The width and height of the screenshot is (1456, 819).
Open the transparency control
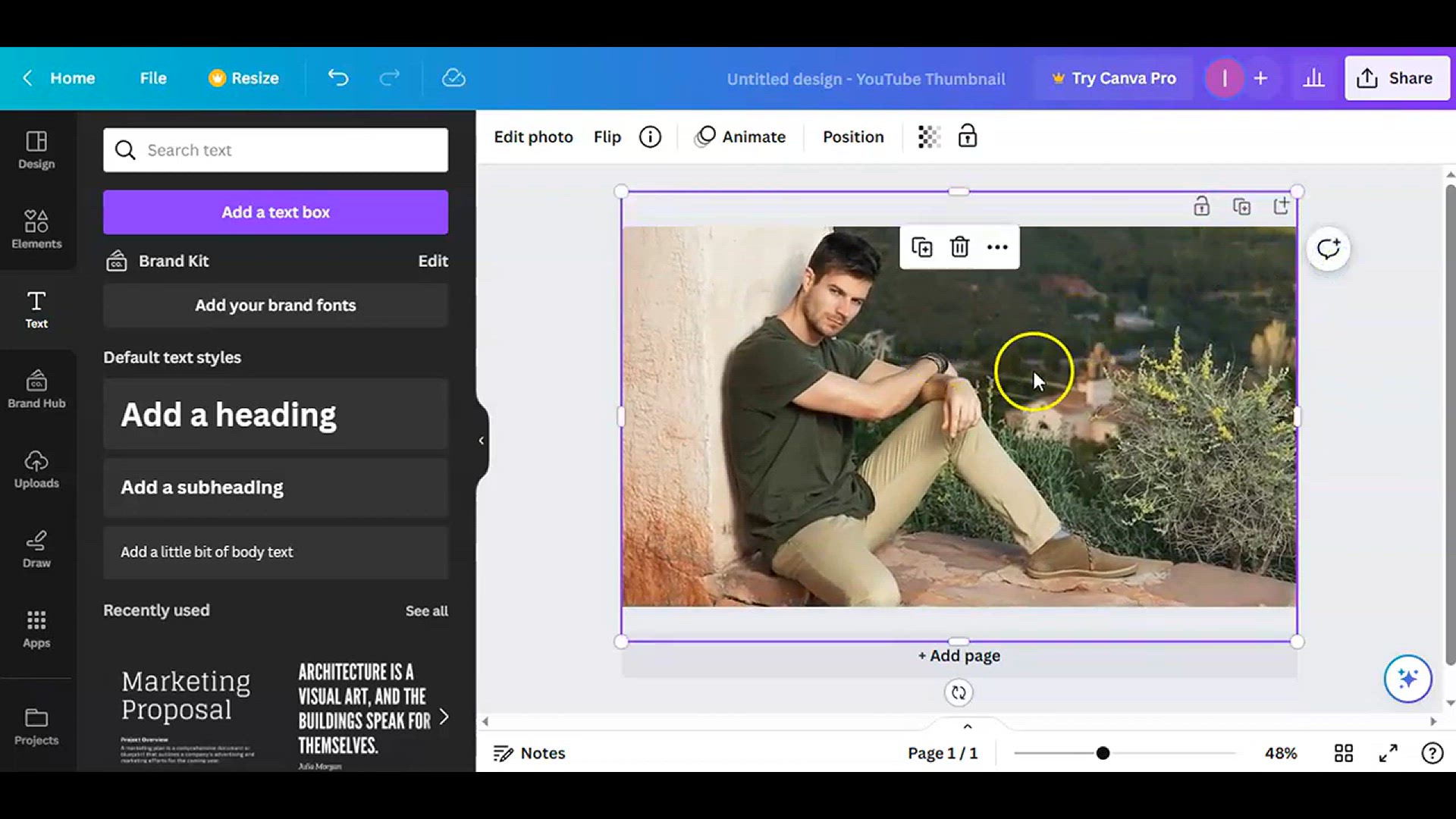tap(929, 136)
